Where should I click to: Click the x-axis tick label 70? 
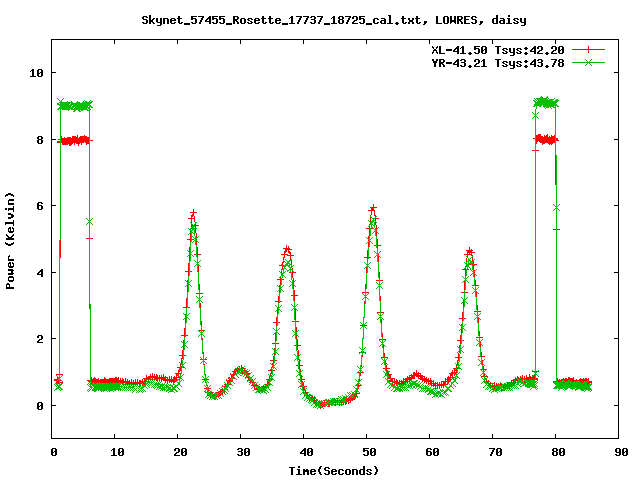click(495, 452)
